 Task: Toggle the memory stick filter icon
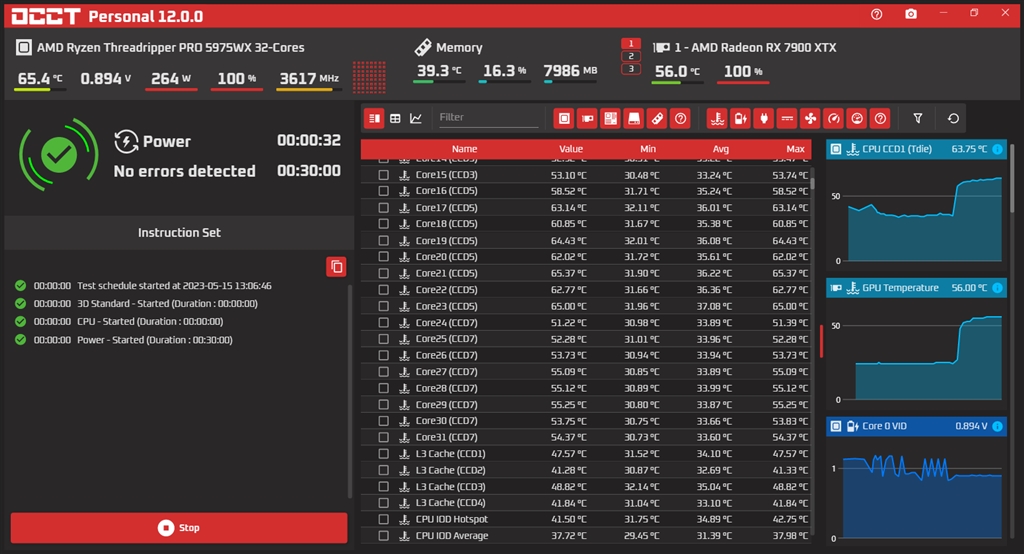click(x=657, y=118)
